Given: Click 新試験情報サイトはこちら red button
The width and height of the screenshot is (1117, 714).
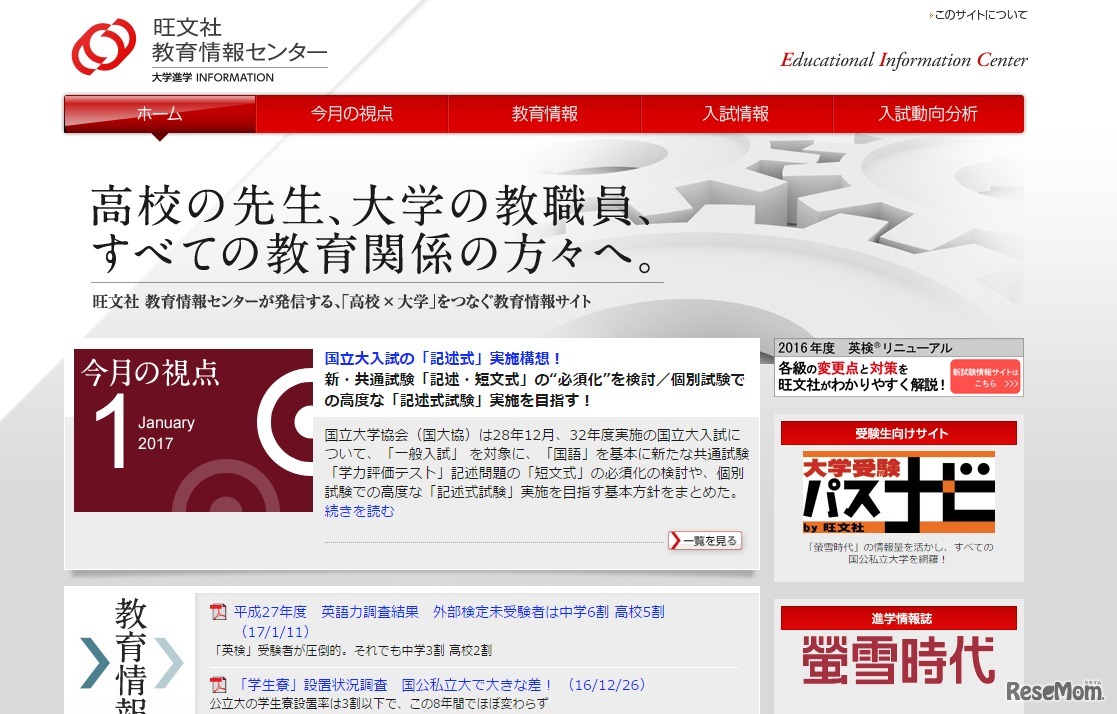Looking at the screenshot, I should coord(986,377).
